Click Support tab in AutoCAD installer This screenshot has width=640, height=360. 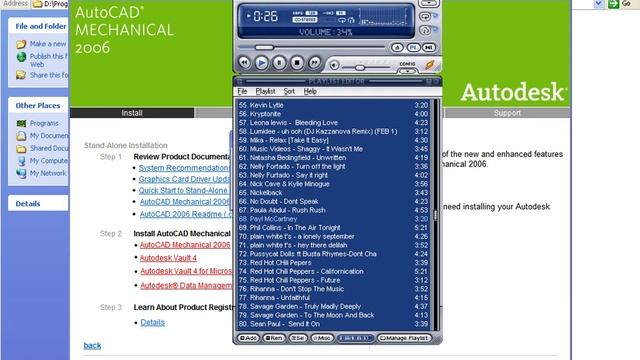507,113
